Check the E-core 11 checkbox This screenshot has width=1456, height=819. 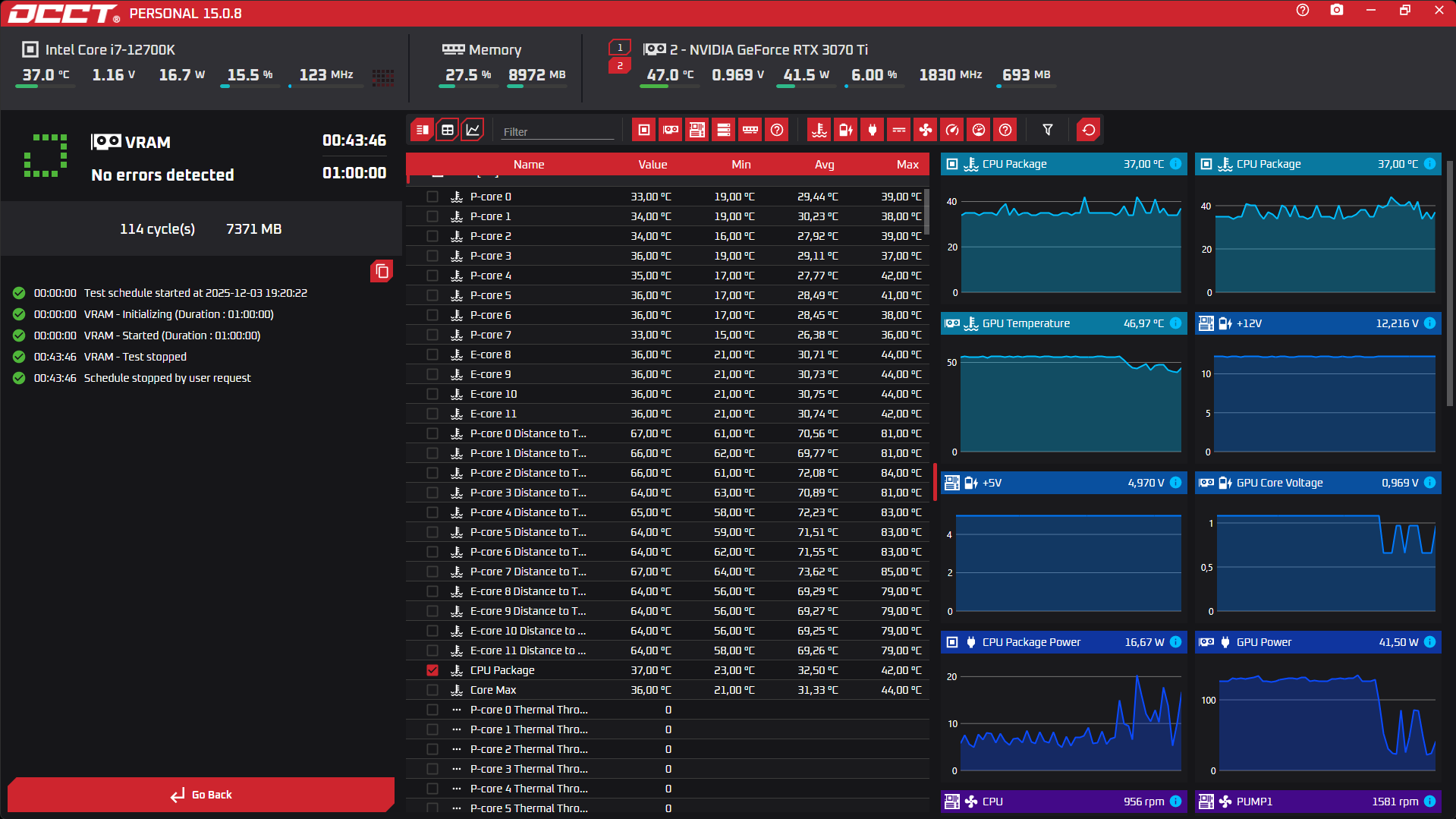[432, 414]
